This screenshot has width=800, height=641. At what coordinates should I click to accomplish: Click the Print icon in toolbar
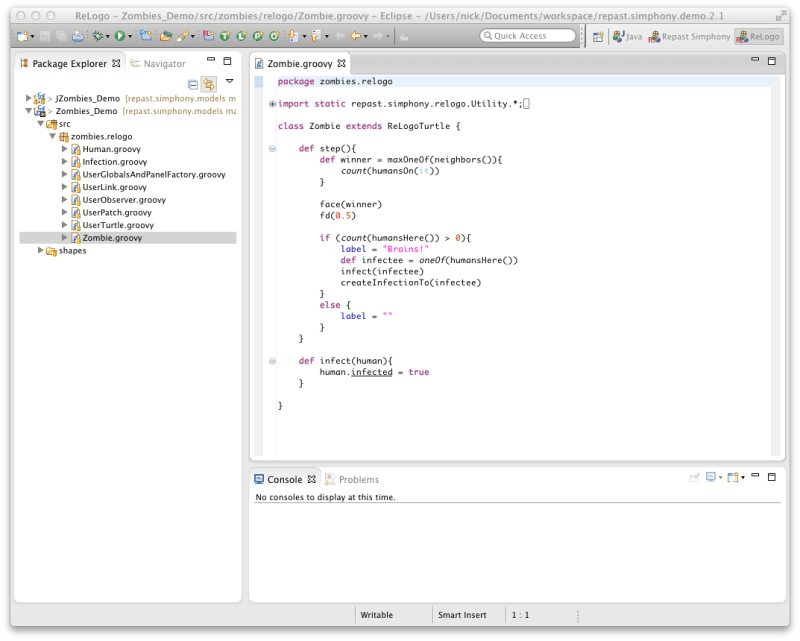[78, 36]
